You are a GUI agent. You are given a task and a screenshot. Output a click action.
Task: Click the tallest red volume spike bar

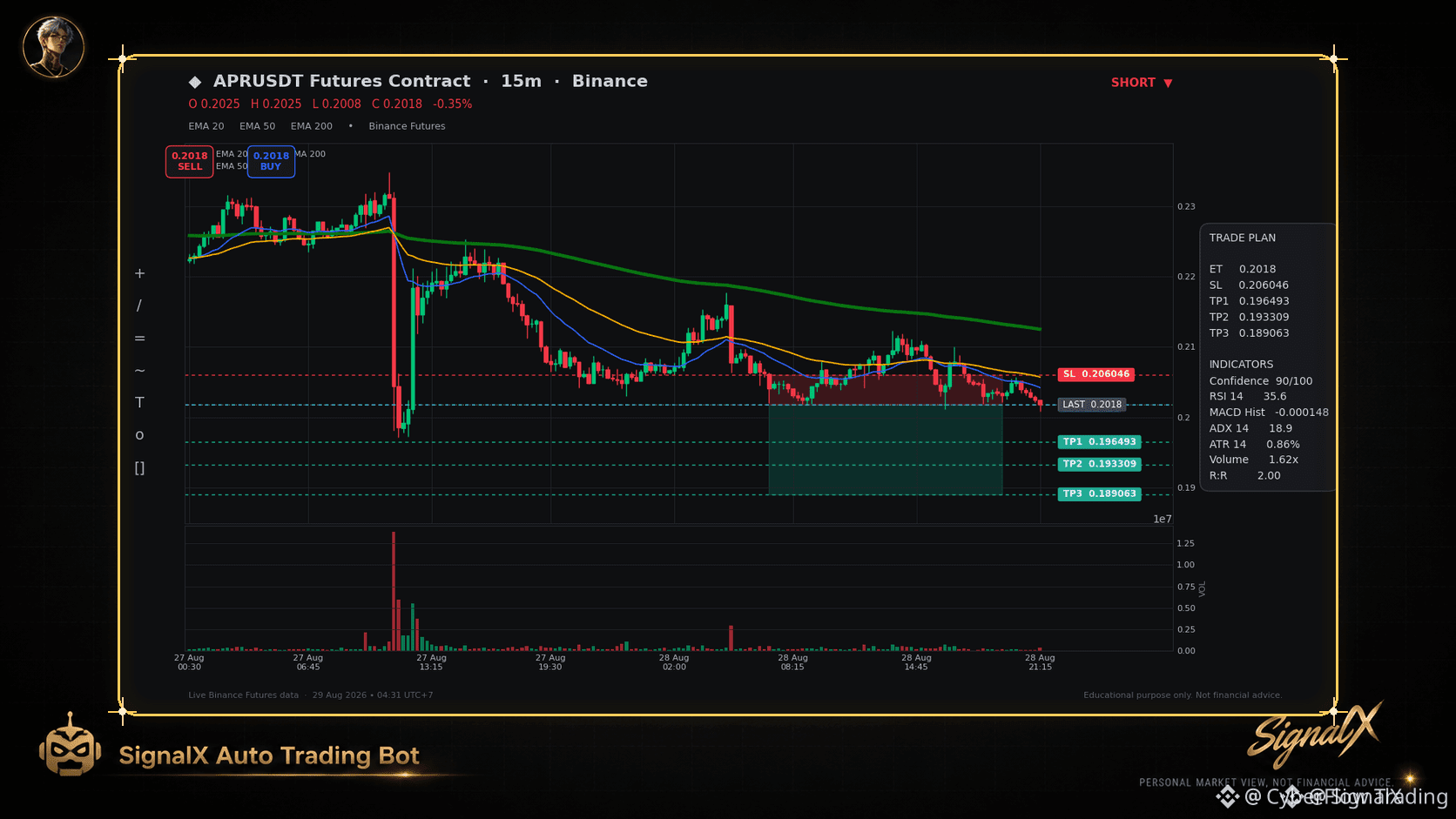click(394, 591)
